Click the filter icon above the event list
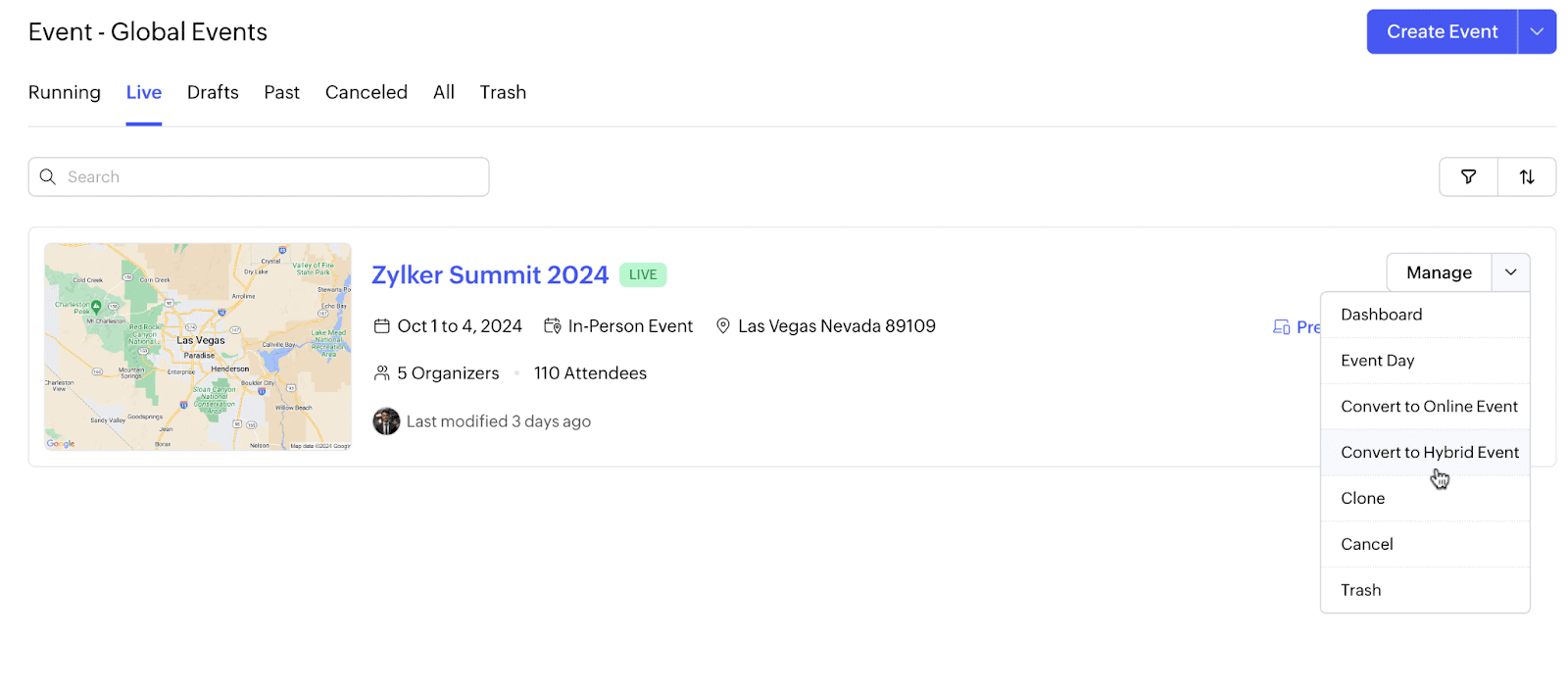Image resolution: width=1568 pixels, height=686 pixels. tap(1468, 176)
